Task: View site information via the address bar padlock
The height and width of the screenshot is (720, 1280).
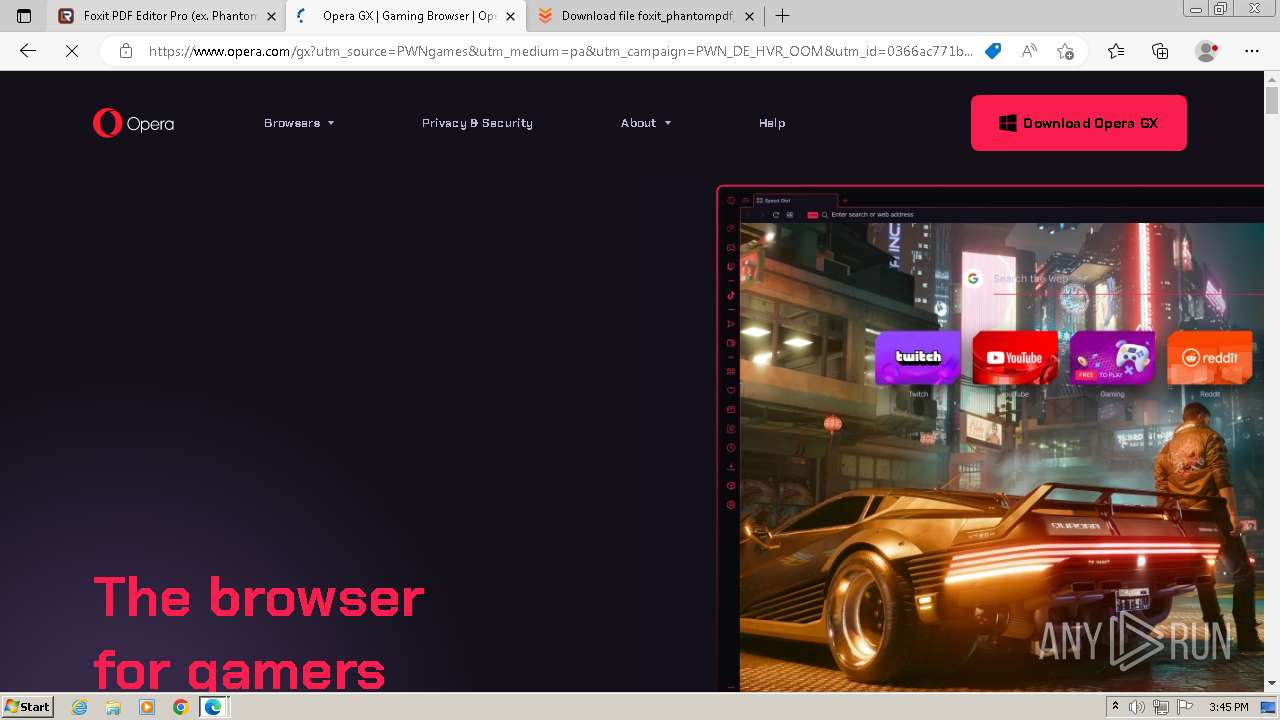Action: click(126, 51)
